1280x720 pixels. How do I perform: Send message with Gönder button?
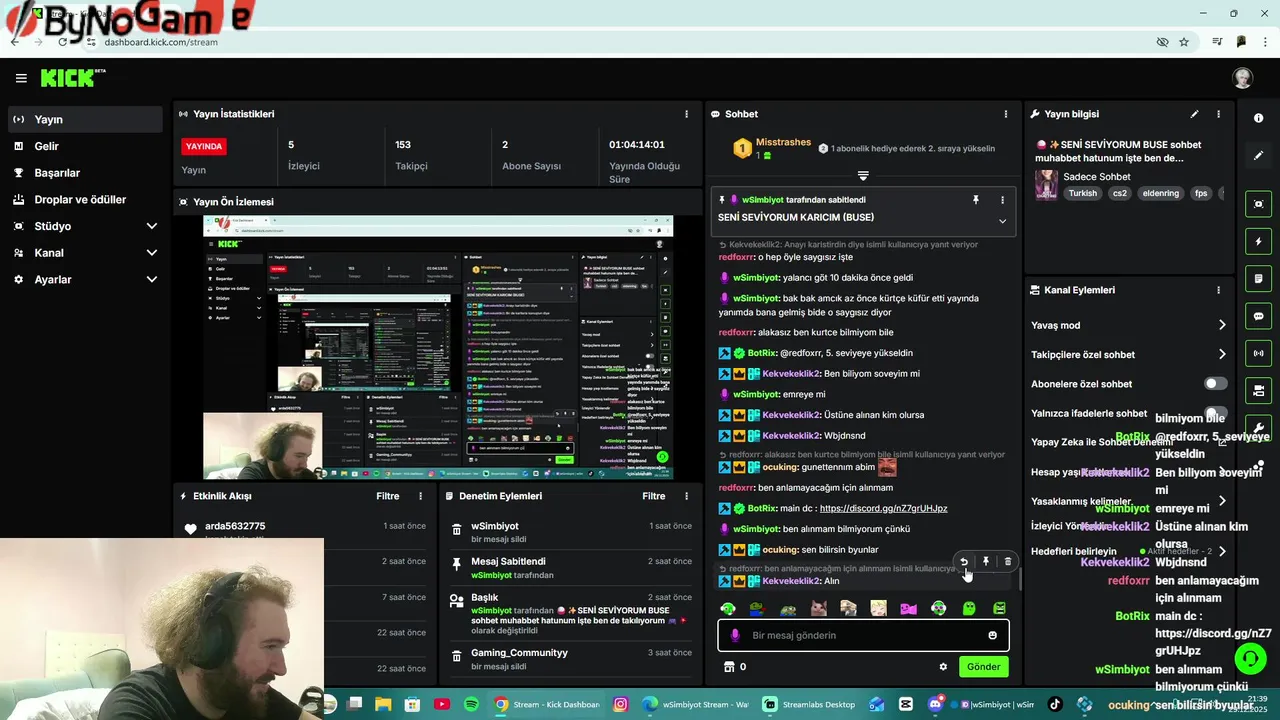click(x=983, y=667)
